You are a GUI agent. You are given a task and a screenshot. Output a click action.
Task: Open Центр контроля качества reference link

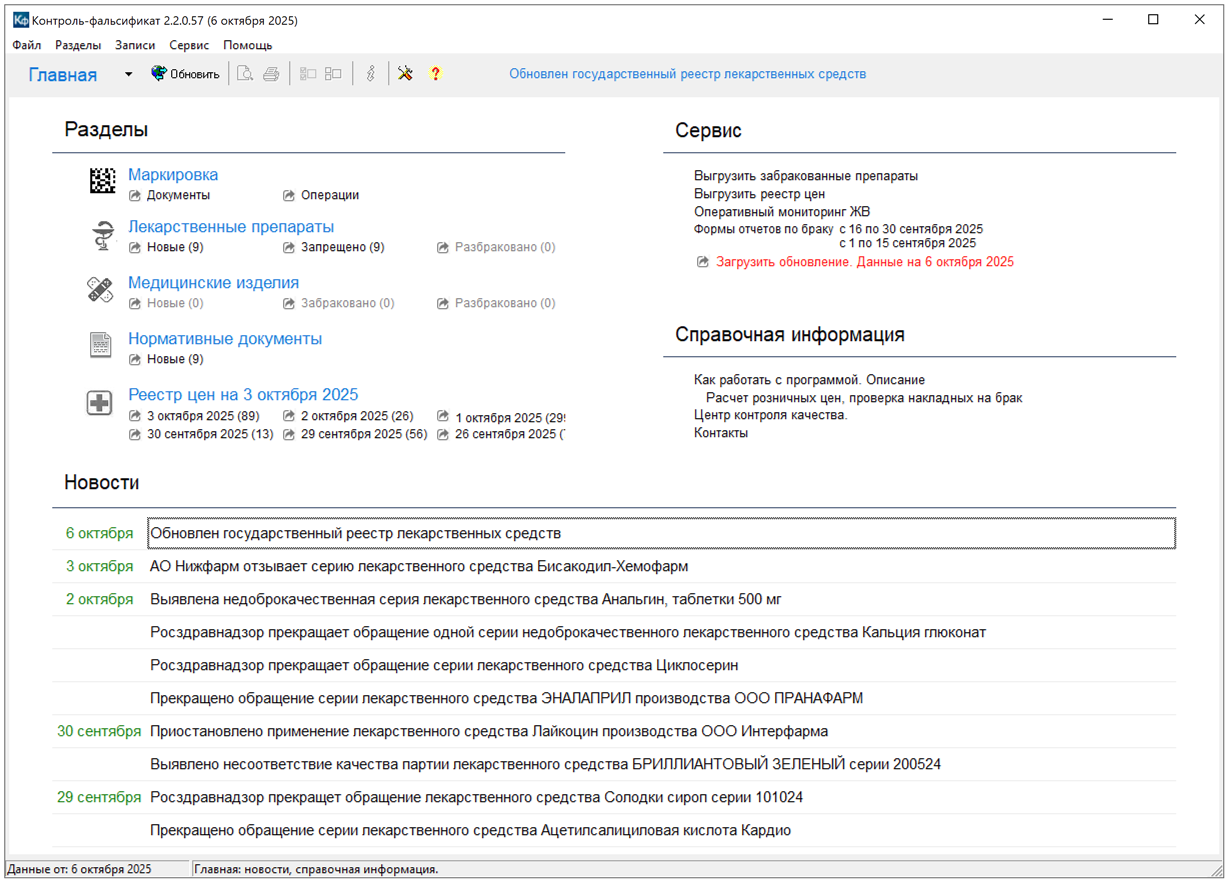click(x=770, y=415)
